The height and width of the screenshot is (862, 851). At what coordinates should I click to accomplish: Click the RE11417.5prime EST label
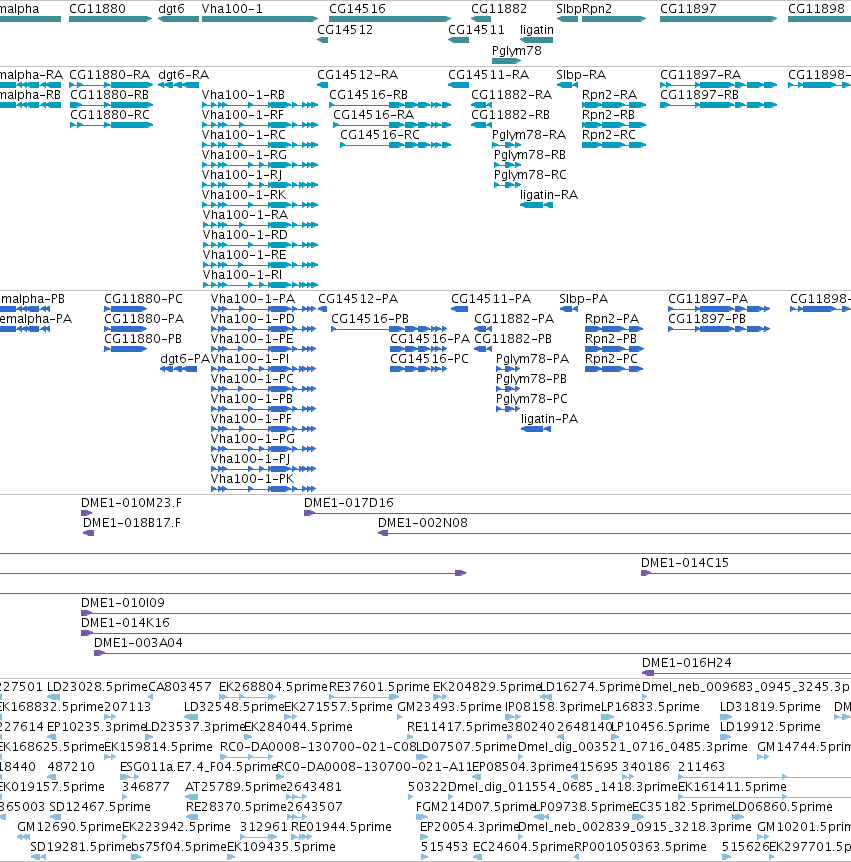[x=457, y=727]
